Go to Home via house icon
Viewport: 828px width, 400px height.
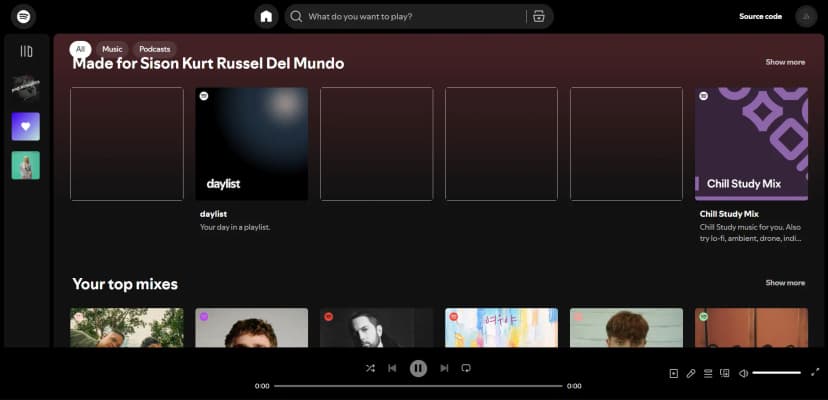coord(266,16)
